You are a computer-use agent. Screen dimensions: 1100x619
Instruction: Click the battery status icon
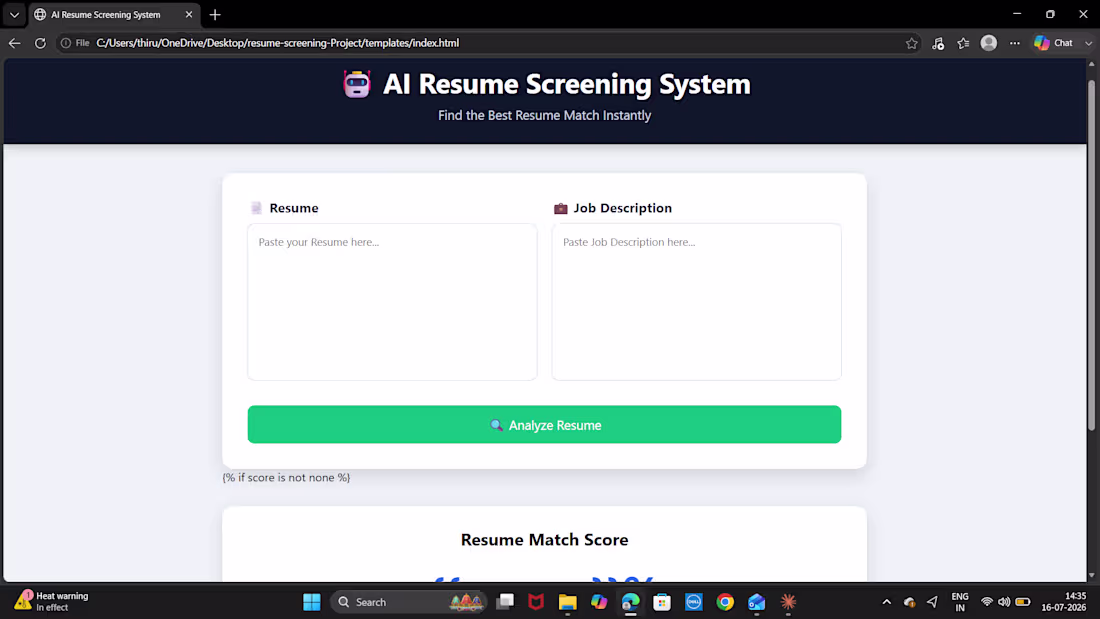(x=1023, y=602)
